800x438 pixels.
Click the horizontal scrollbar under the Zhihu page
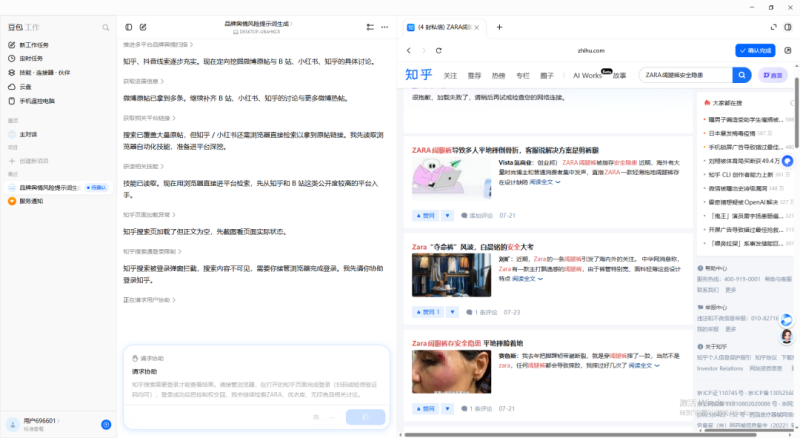click(x=579, y=434)
